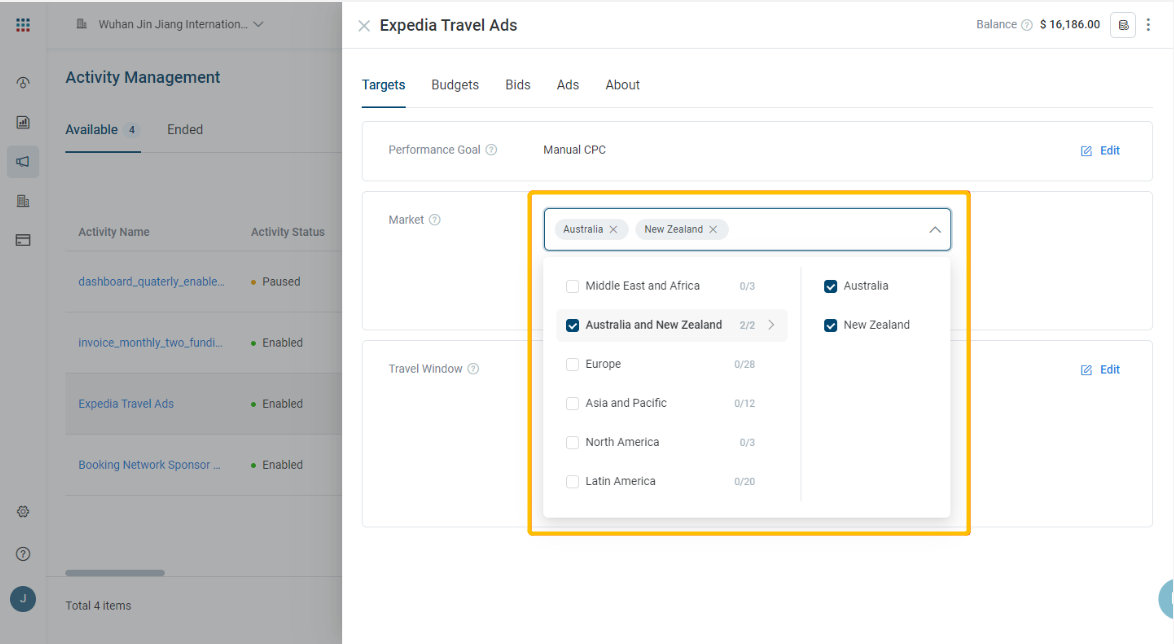1174x644 pixels.
Task: Click the Performance Goal help icon
Action: point(491,150)
